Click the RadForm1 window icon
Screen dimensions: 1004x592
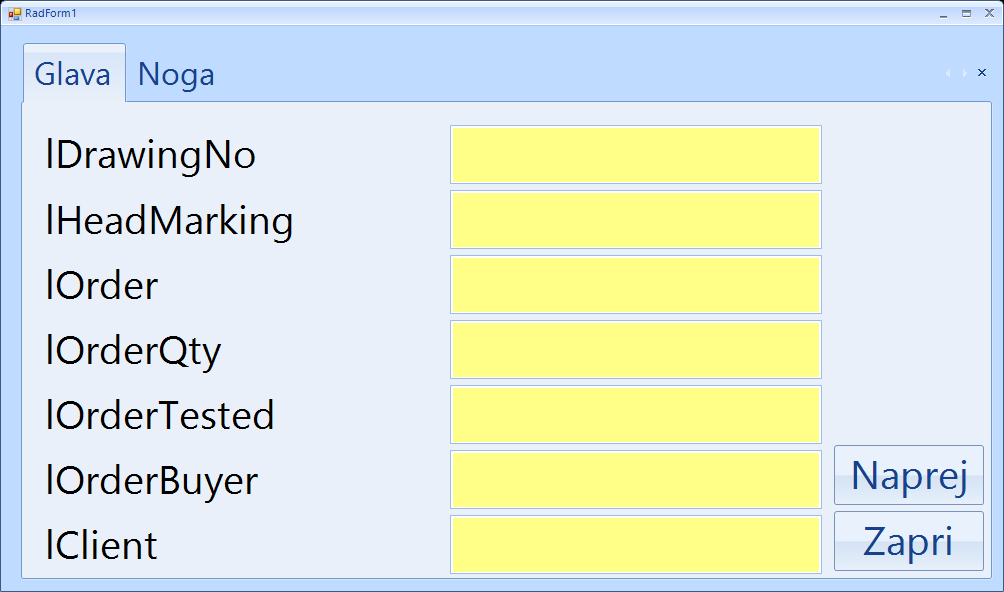14,13
